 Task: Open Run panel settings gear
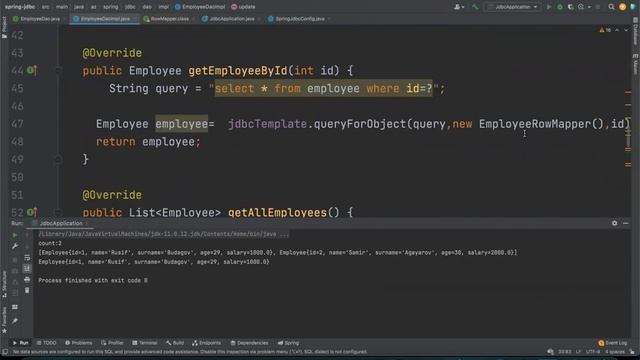click(614, 223)
